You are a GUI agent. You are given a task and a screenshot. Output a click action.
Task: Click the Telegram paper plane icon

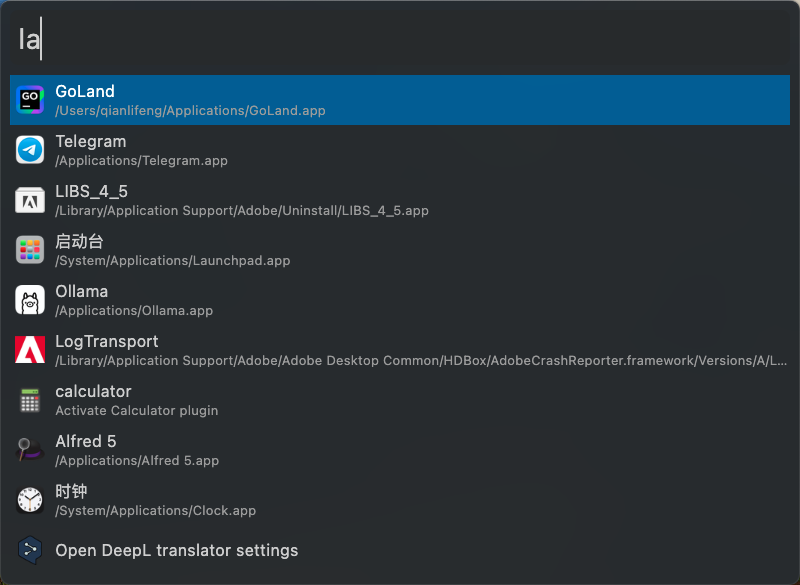coord(30,150)
